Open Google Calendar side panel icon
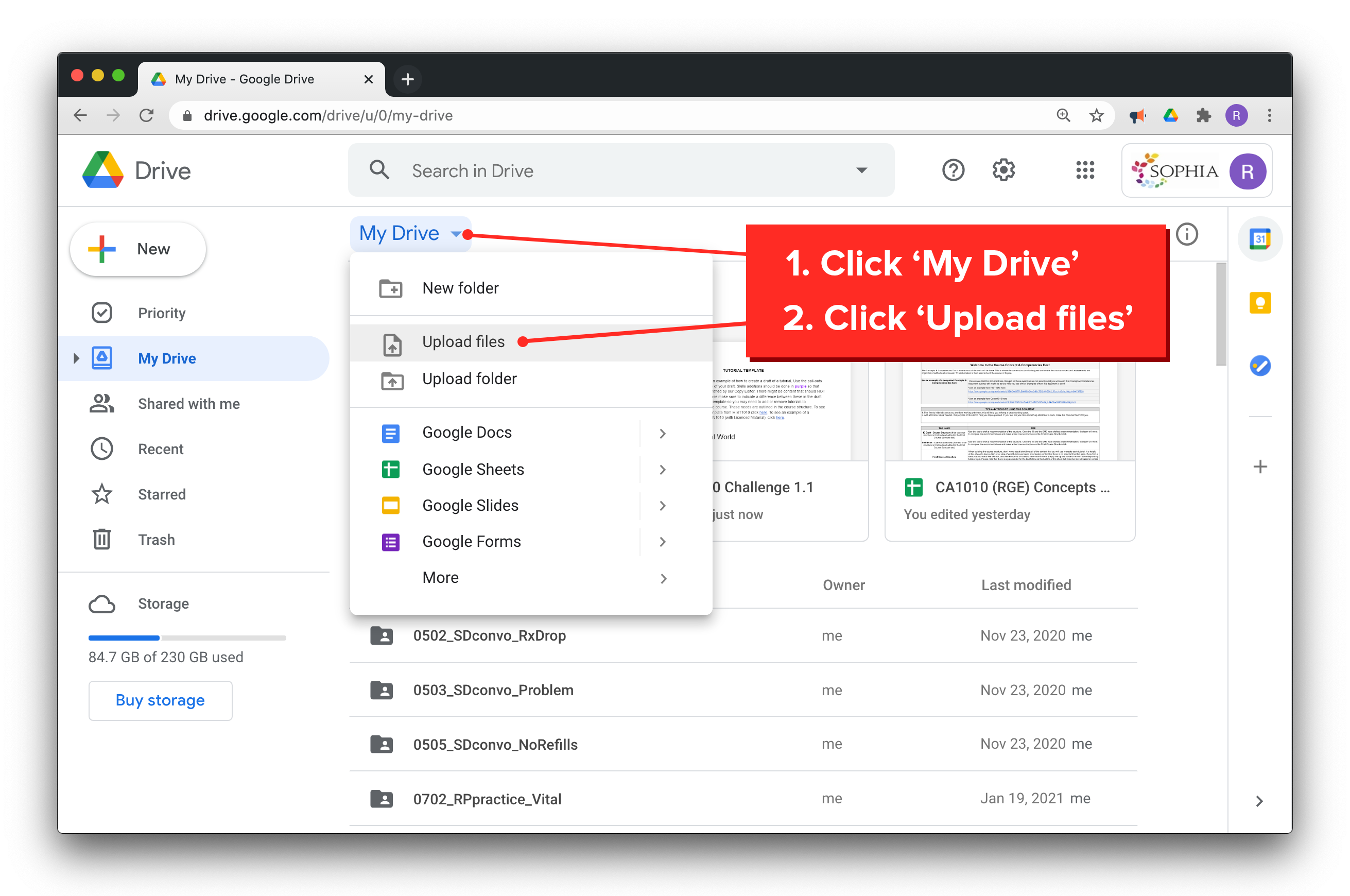This screenshot has height=896, width=1350. [x=1260, y=239]
